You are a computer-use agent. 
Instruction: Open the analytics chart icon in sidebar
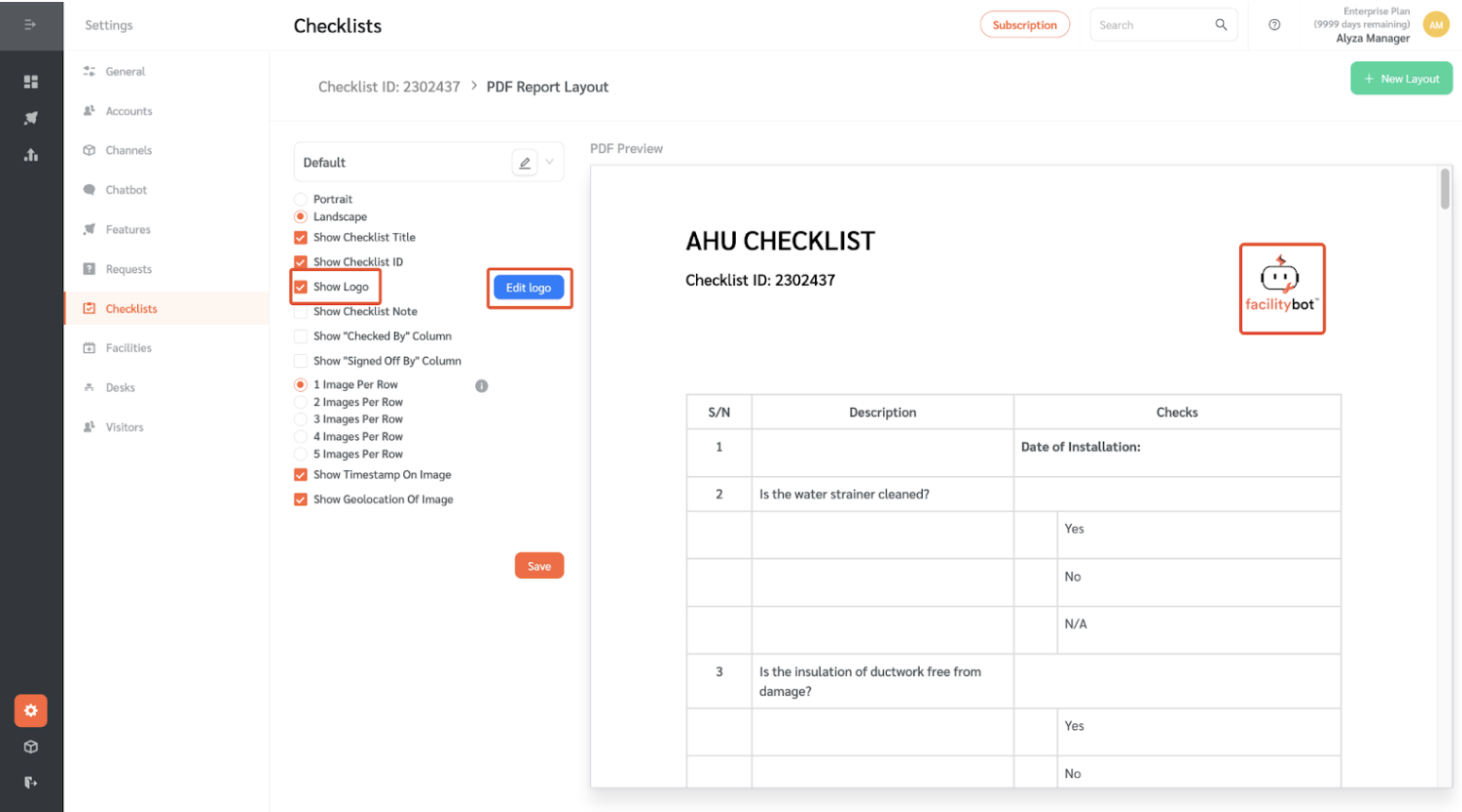pyautogui.click(x=31, y=154)
